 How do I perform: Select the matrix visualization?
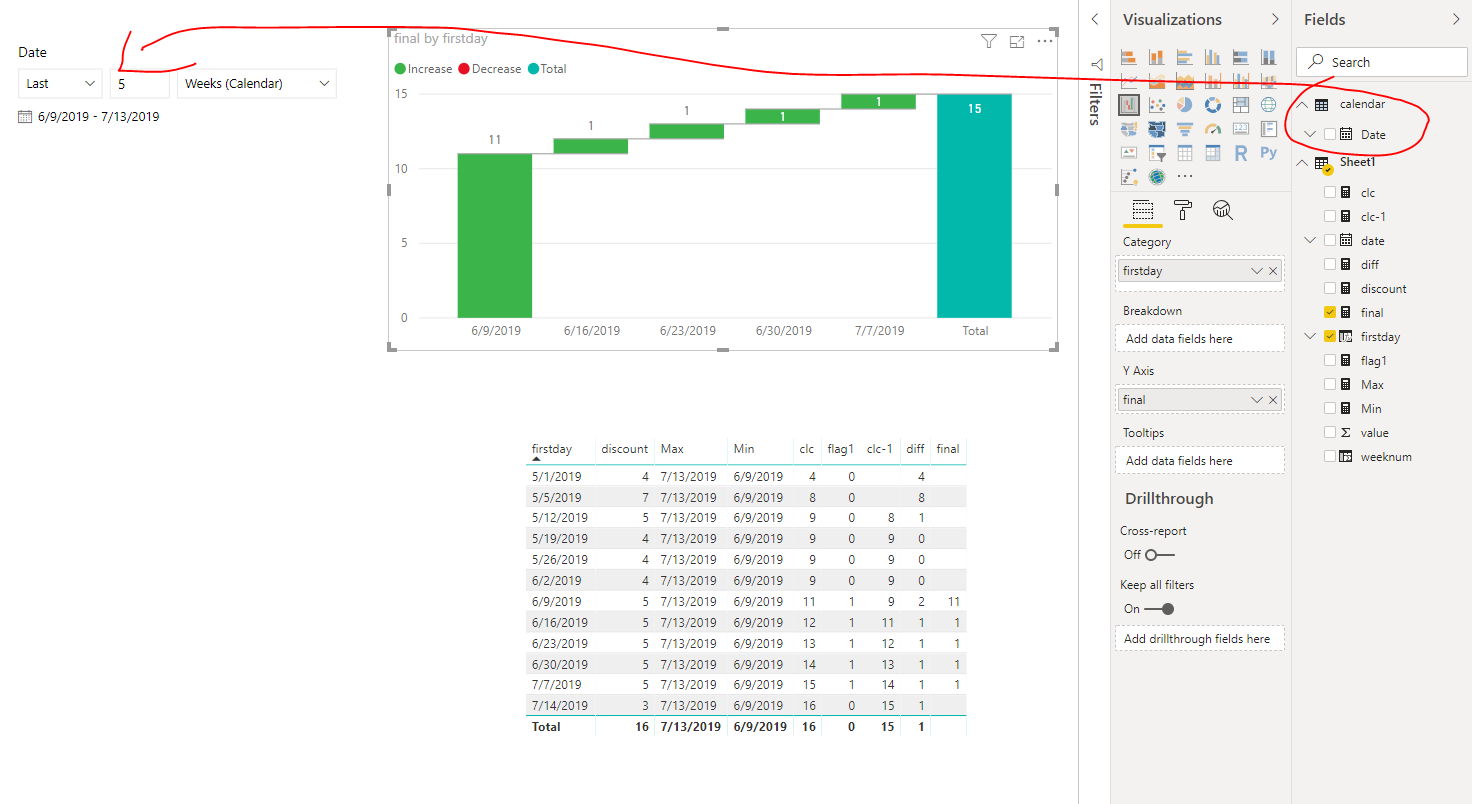1213,153
